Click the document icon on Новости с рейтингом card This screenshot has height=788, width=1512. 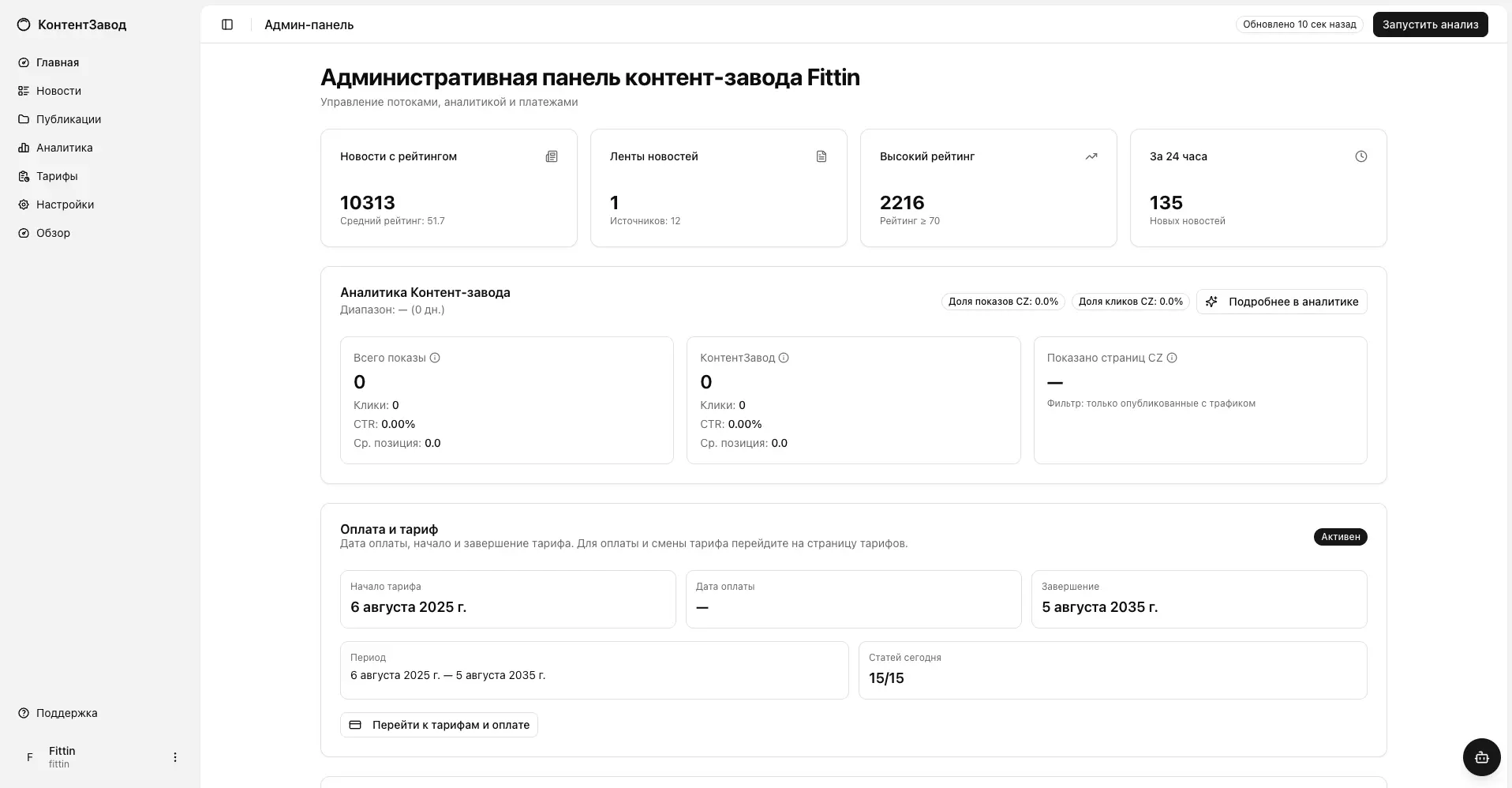point(552,156)
